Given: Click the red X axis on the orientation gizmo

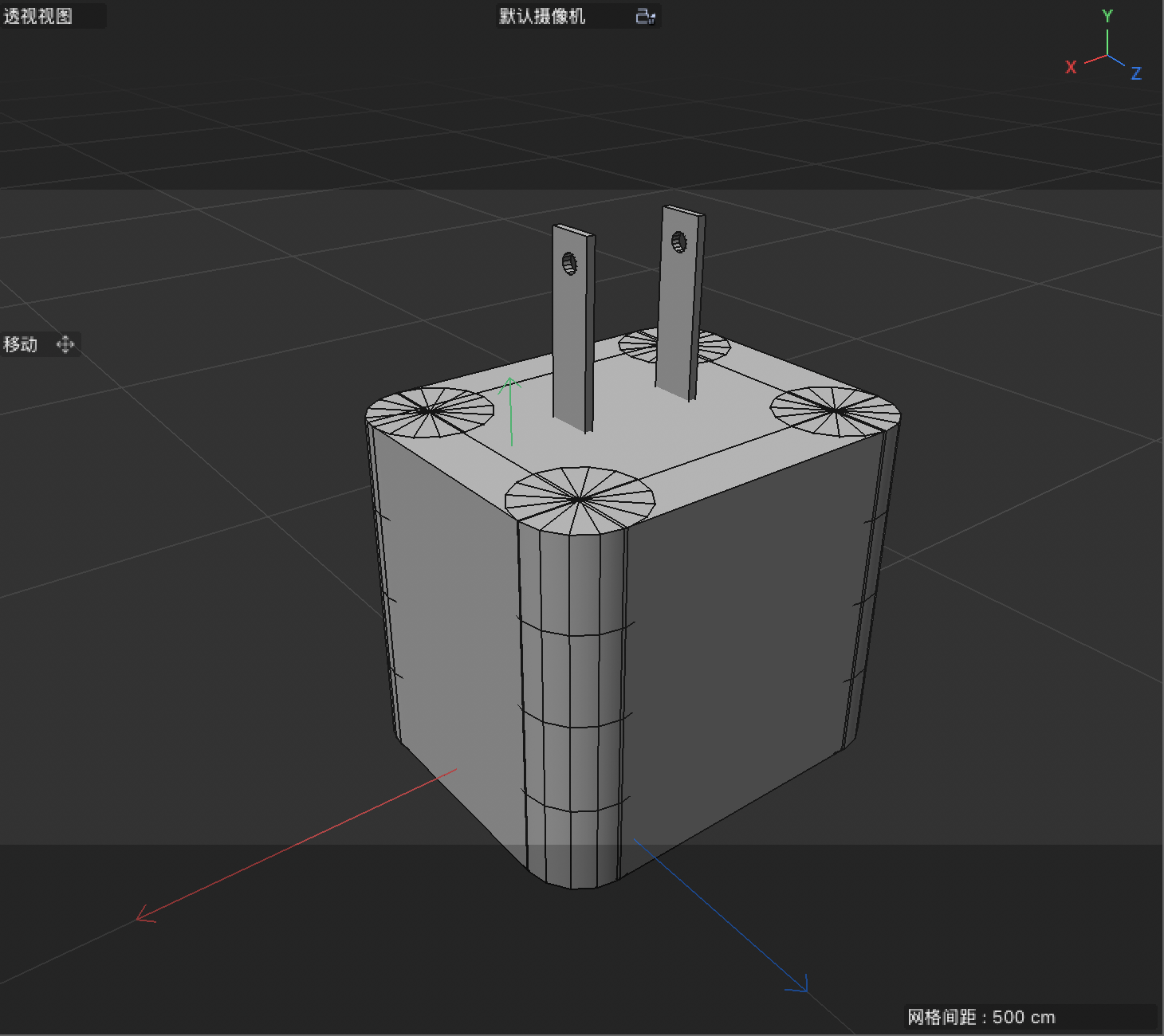Looking at the screenshot, I should 1072,68.
